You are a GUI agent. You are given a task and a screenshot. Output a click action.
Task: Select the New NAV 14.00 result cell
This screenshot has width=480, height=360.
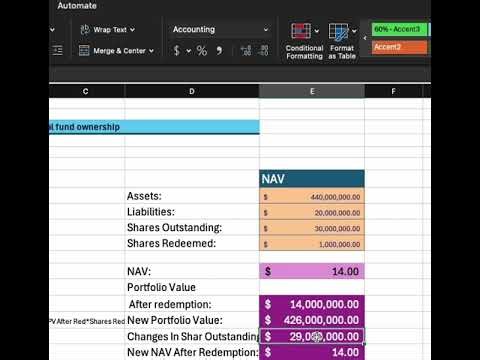(312, 352)
